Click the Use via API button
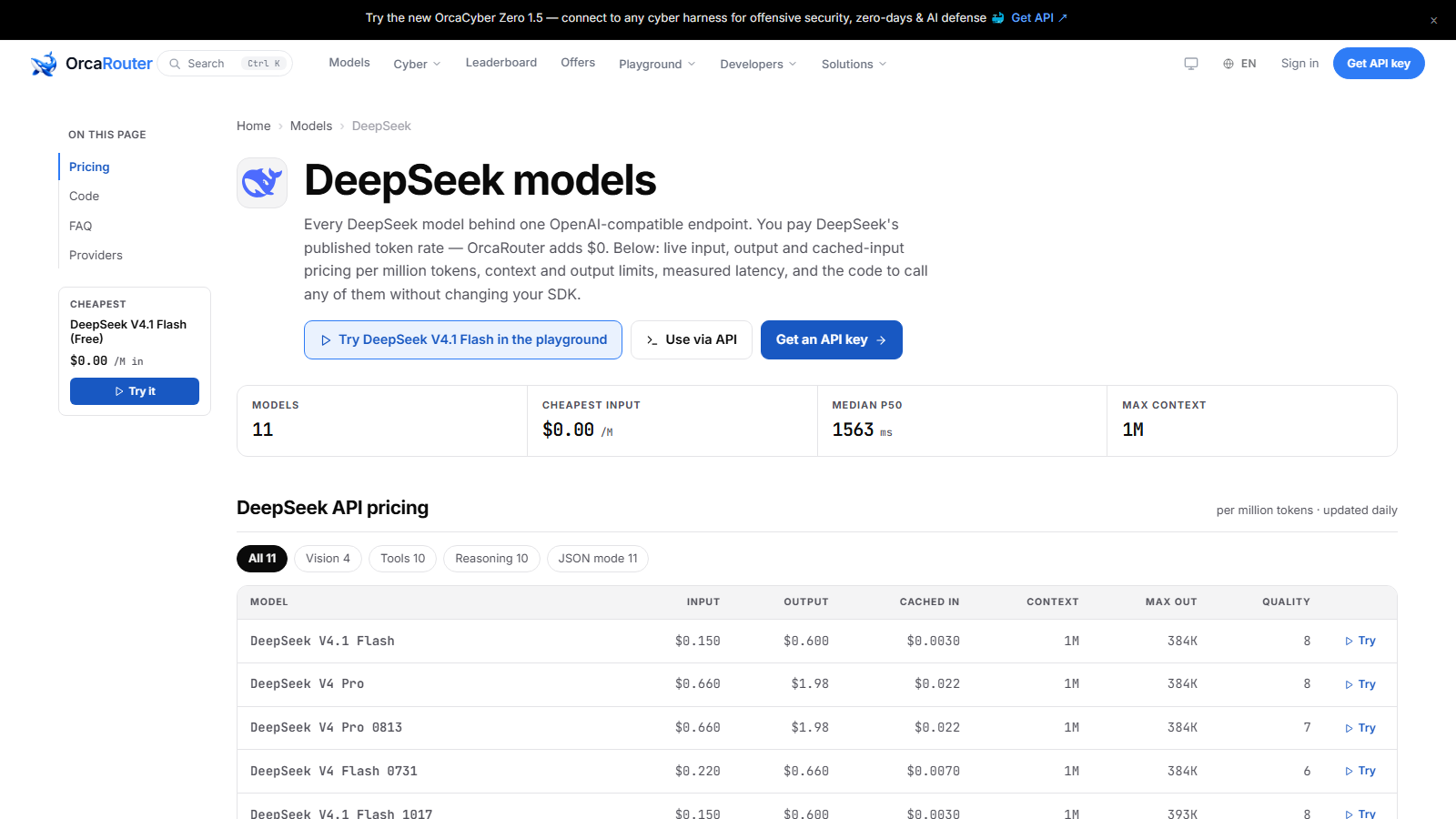 [692, 339]
